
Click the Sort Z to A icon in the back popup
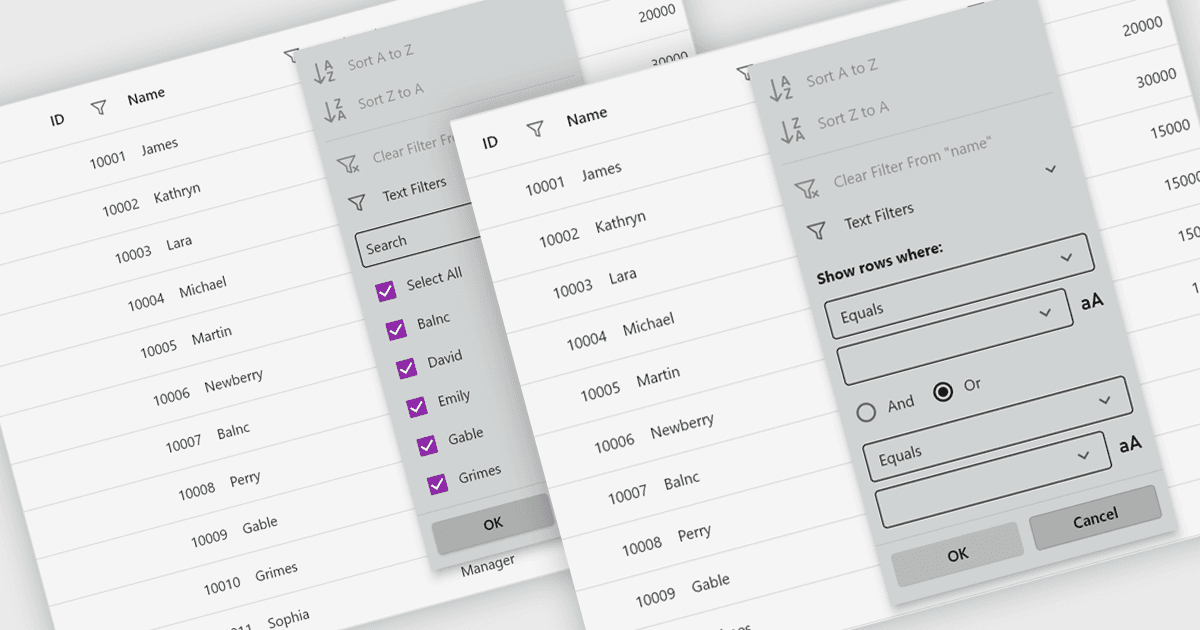(335, 108)
